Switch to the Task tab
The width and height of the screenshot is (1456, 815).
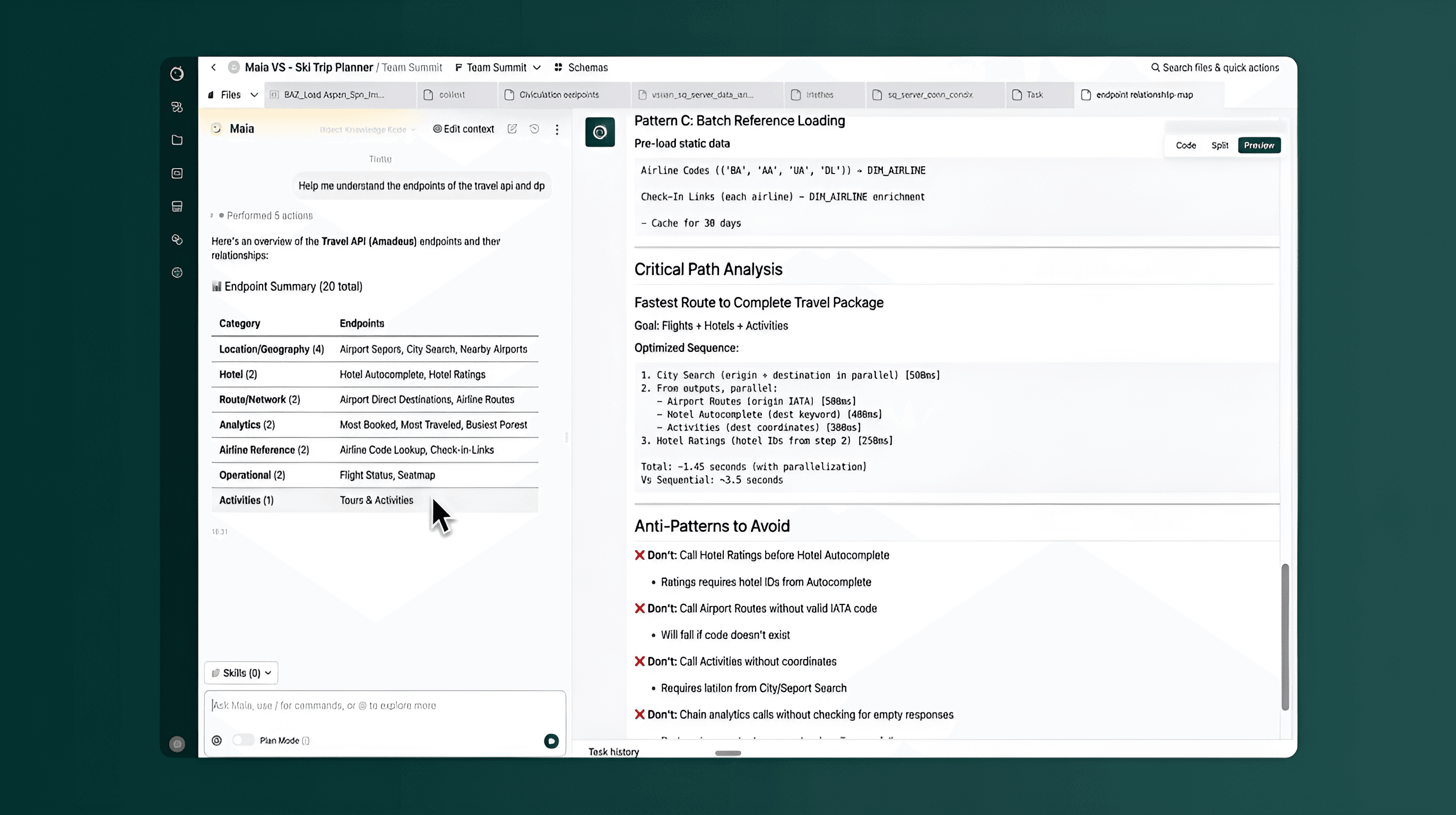[x=1039, y=94]
